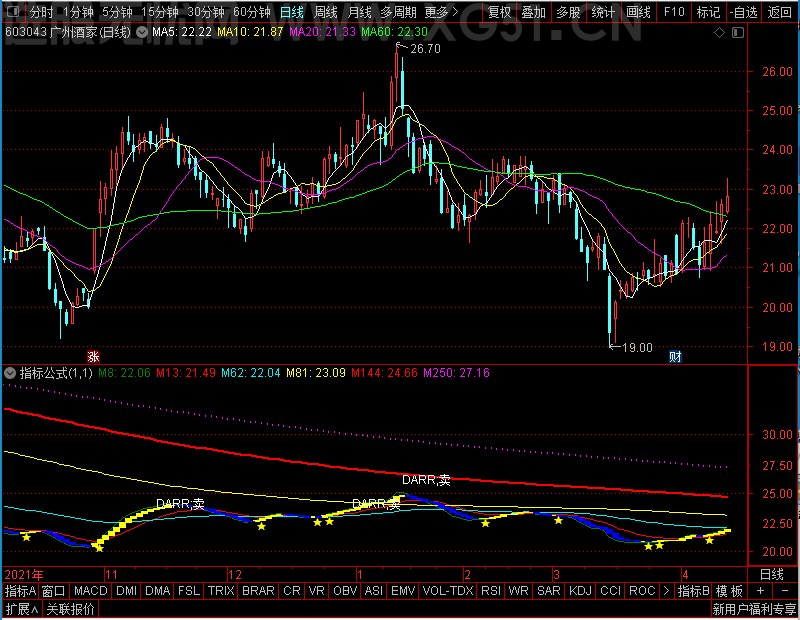800x620 pixels.
Task: Select the FSL indicator
Action: (x=189, y=591)
